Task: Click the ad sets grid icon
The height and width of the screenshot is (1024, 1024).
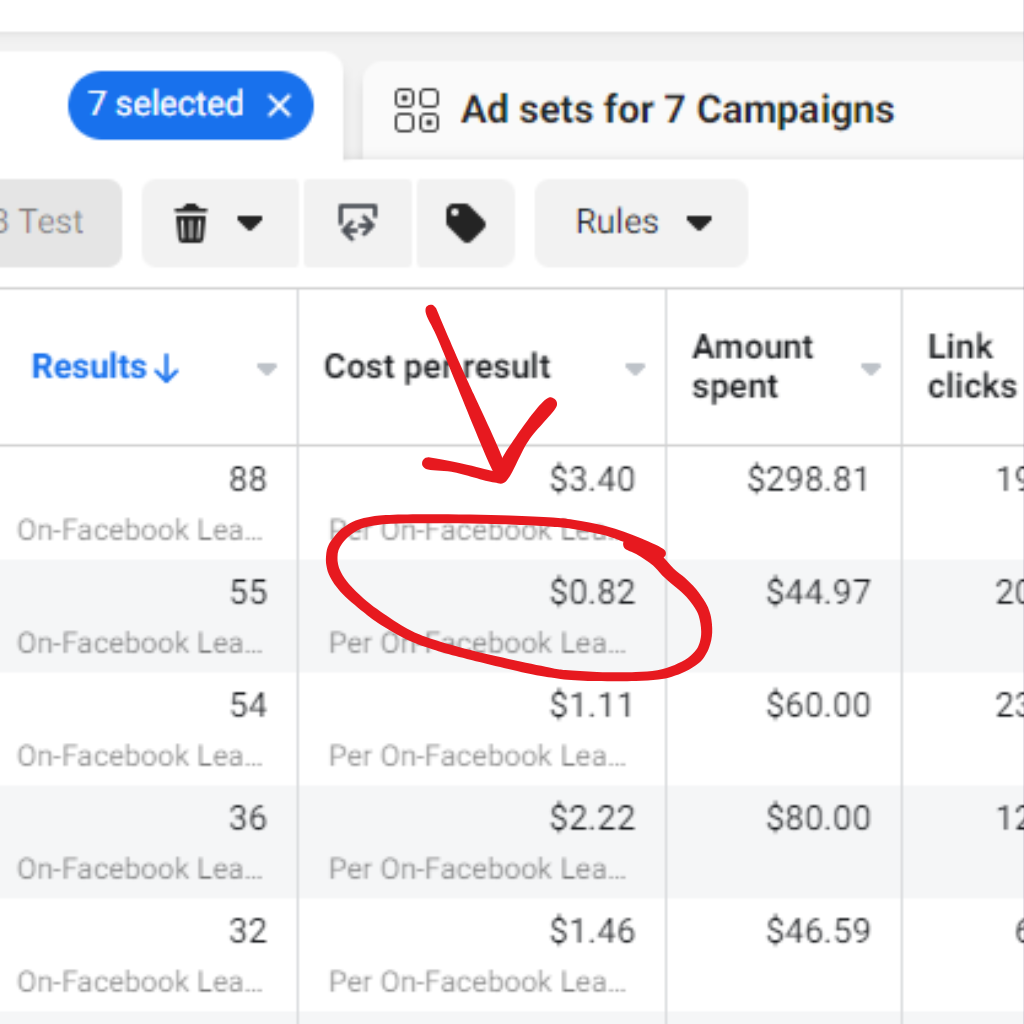Action: pyautogui.click(x=416, y=110)
